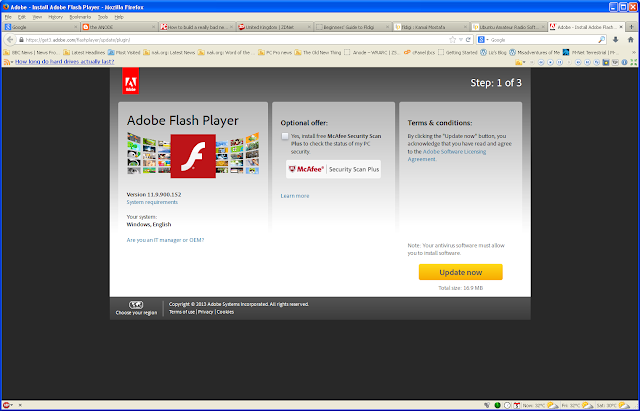This screenshot has width=640, height=411.
Task: Open a new tab with plus button
Action: (631, 27)
